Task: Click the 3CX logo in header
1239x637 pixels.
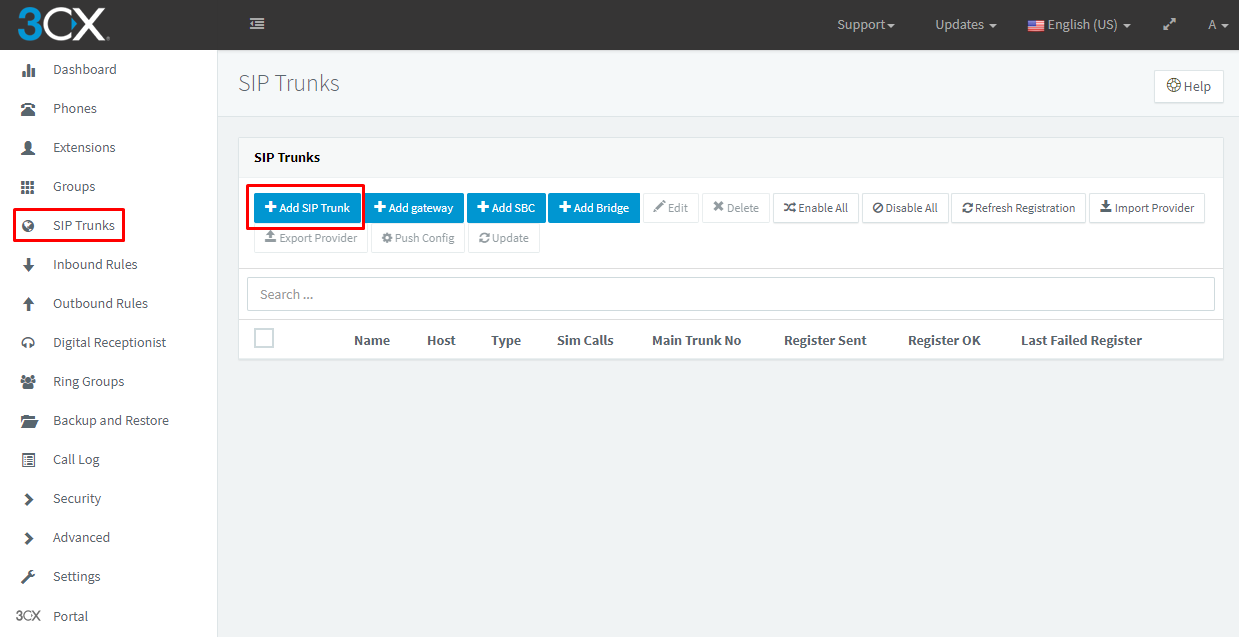Action: pyautogui.click(x=62, y=24)
